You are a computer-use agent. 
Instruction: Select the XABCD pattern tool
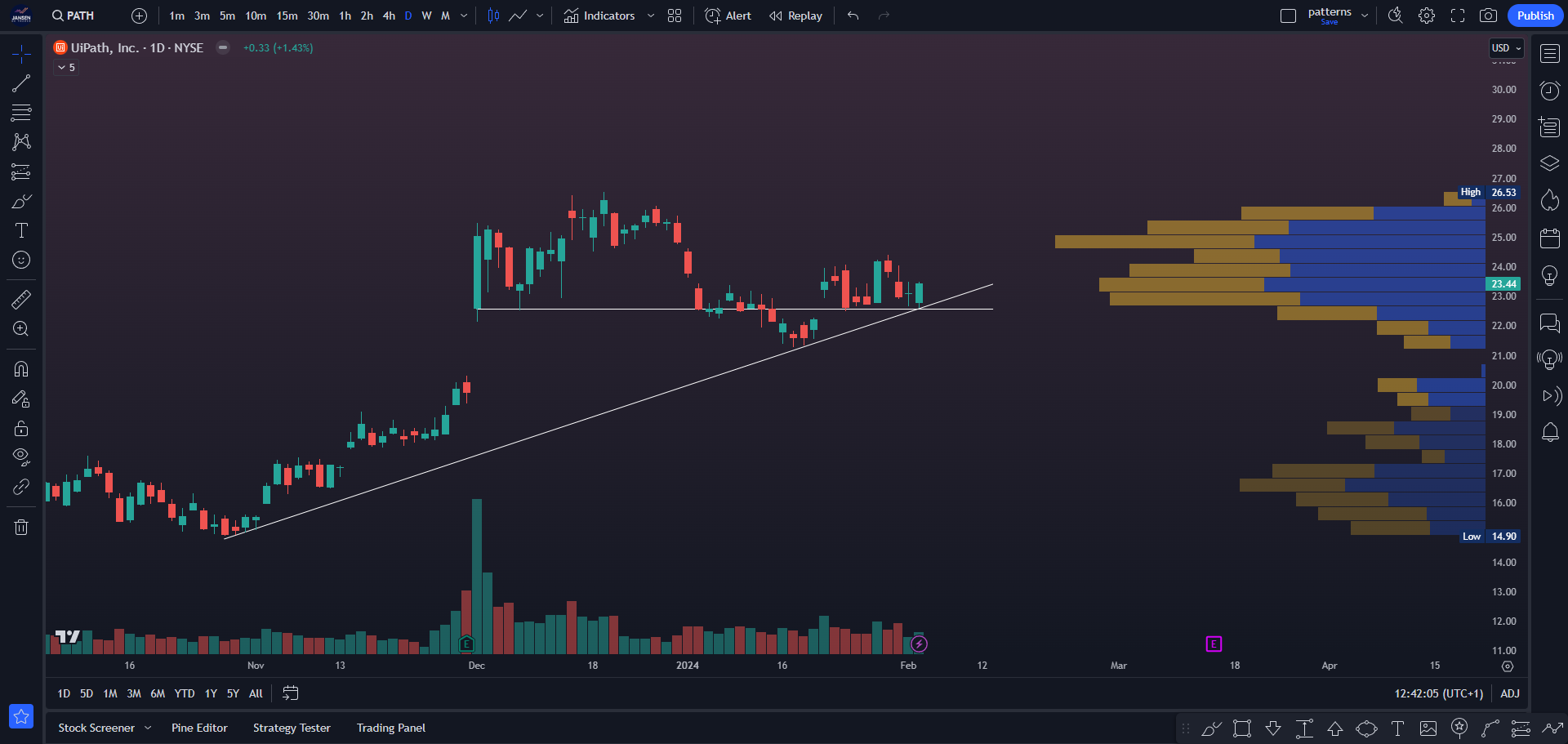click(21, 142)
